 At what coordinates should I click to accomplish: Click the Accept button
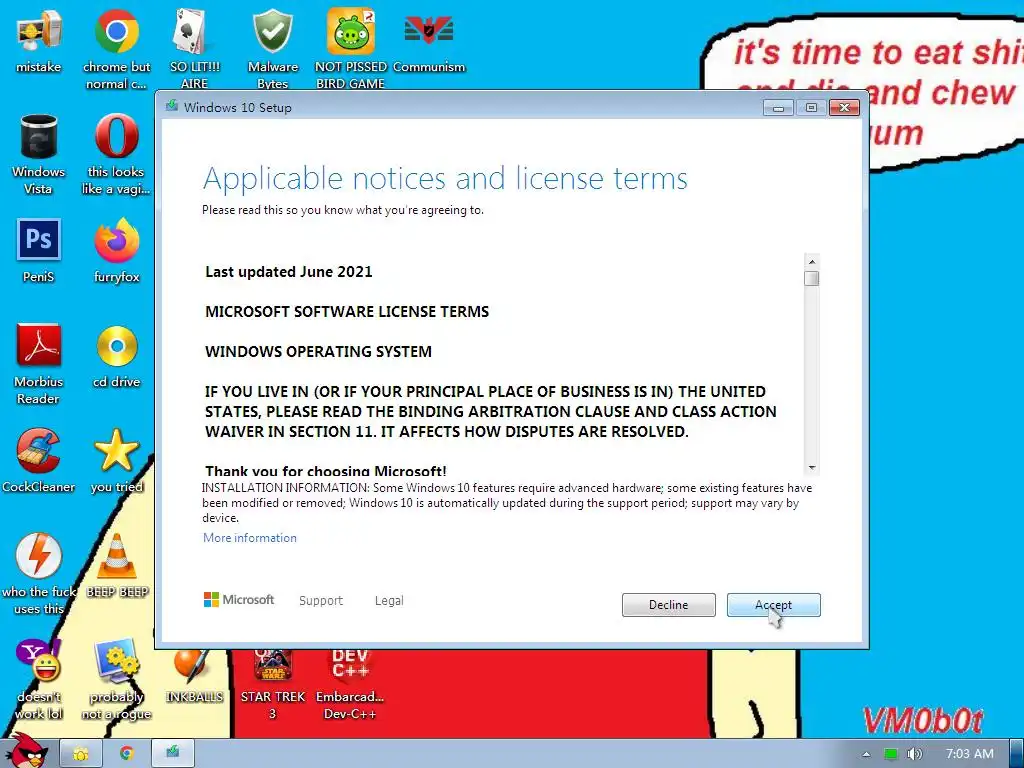773,605
